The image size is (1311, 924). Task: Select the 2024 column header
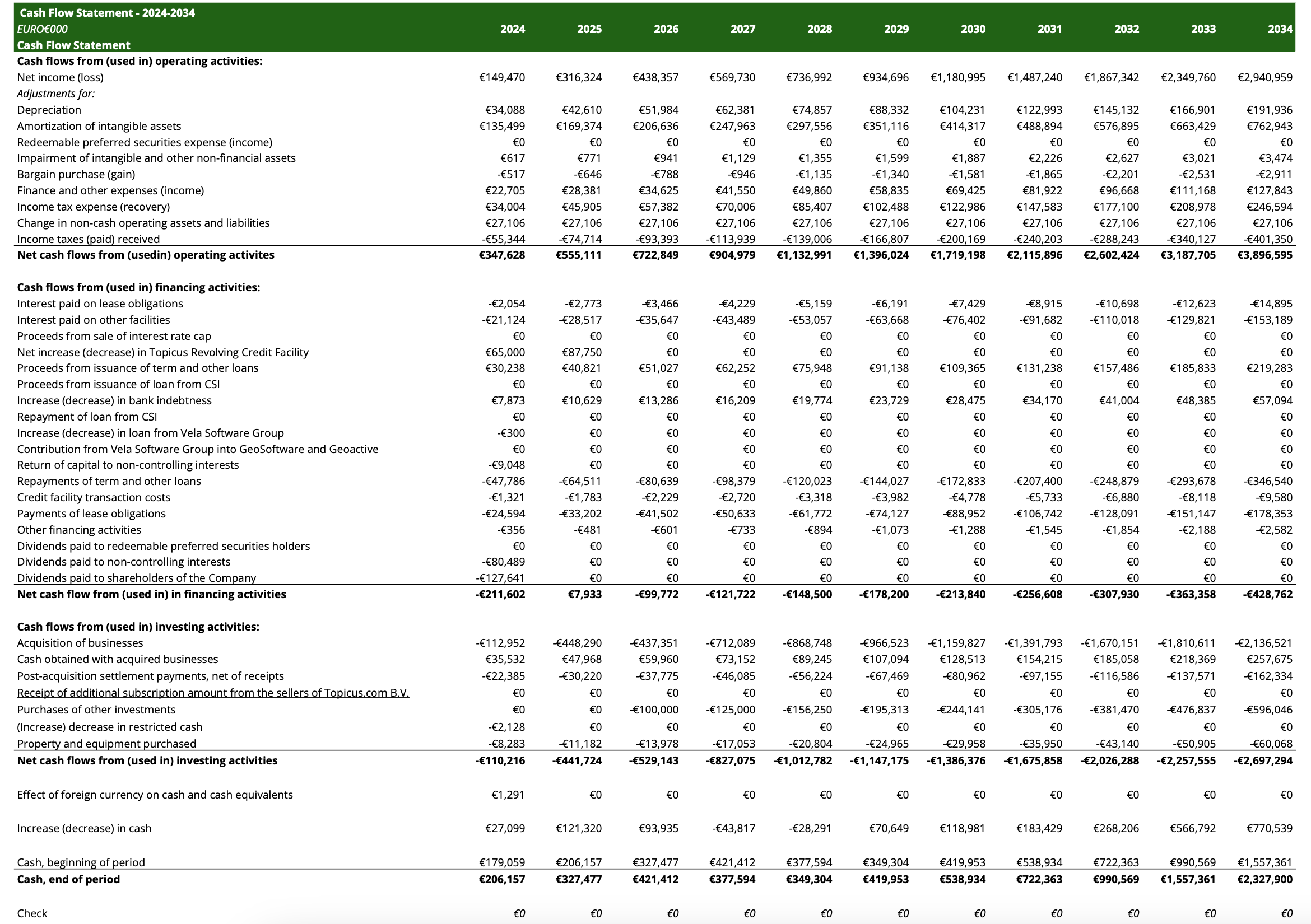(512, 29)
